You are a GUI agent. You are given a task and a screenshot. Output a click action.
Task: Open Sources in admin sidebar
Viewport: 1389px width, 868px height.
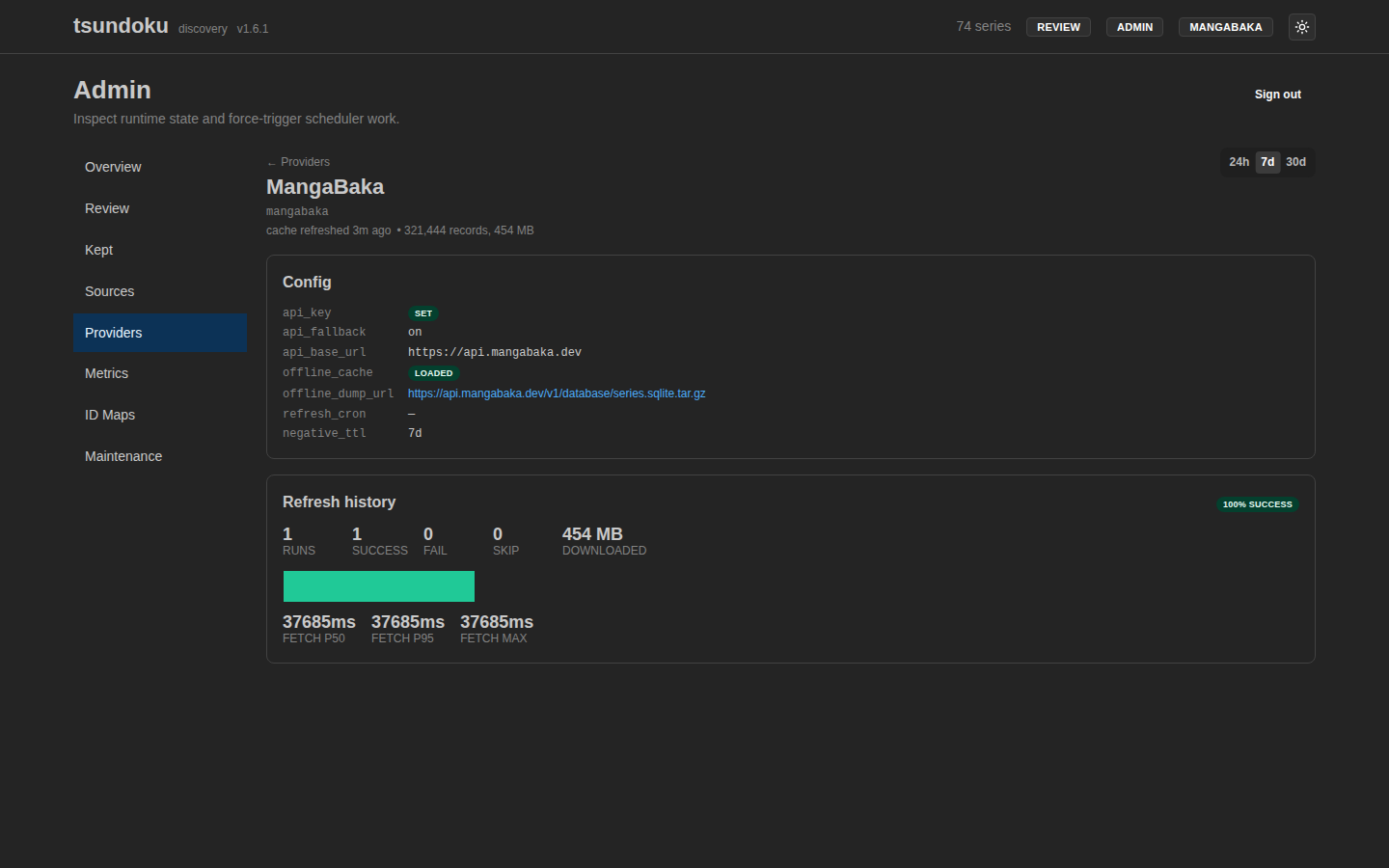[x=160, y=291]
